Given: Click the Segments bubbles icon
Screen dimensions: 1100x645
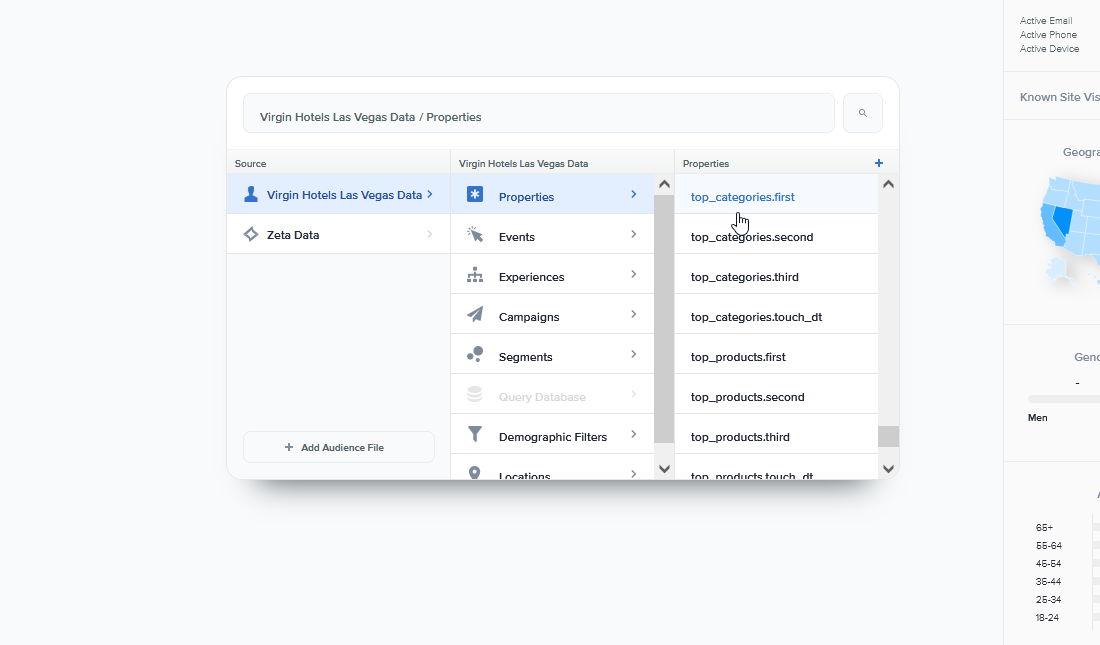Looking at the screenshot, I should click(x=475, y=355).
